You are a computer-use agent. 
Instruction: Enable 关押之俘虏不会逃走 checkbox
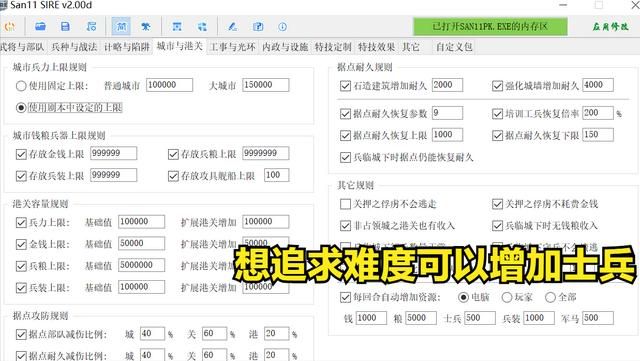coord(345,204)
